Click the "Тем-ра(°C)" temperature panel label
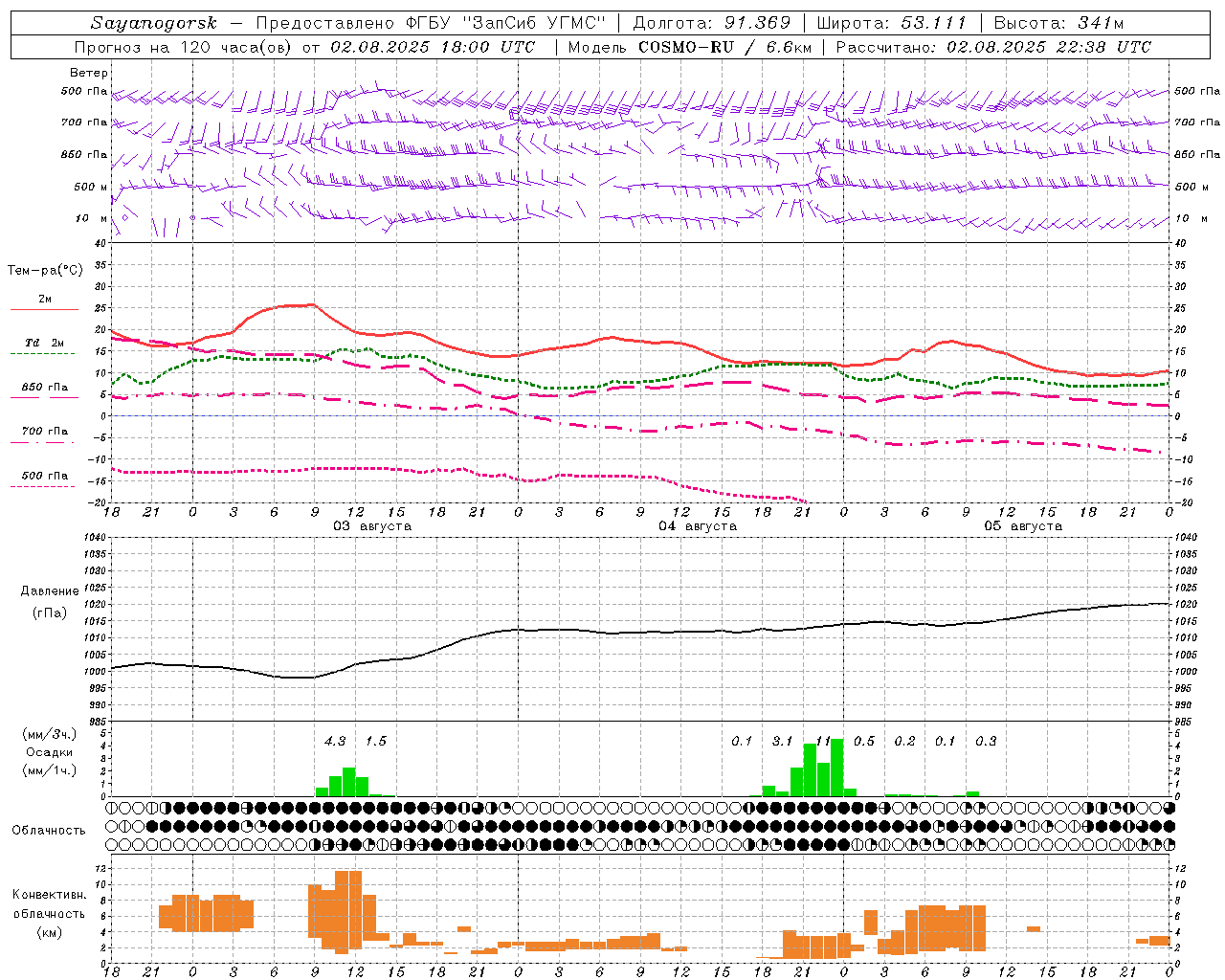The width and height of the screenshot is (1225, 980). (45, 271)
